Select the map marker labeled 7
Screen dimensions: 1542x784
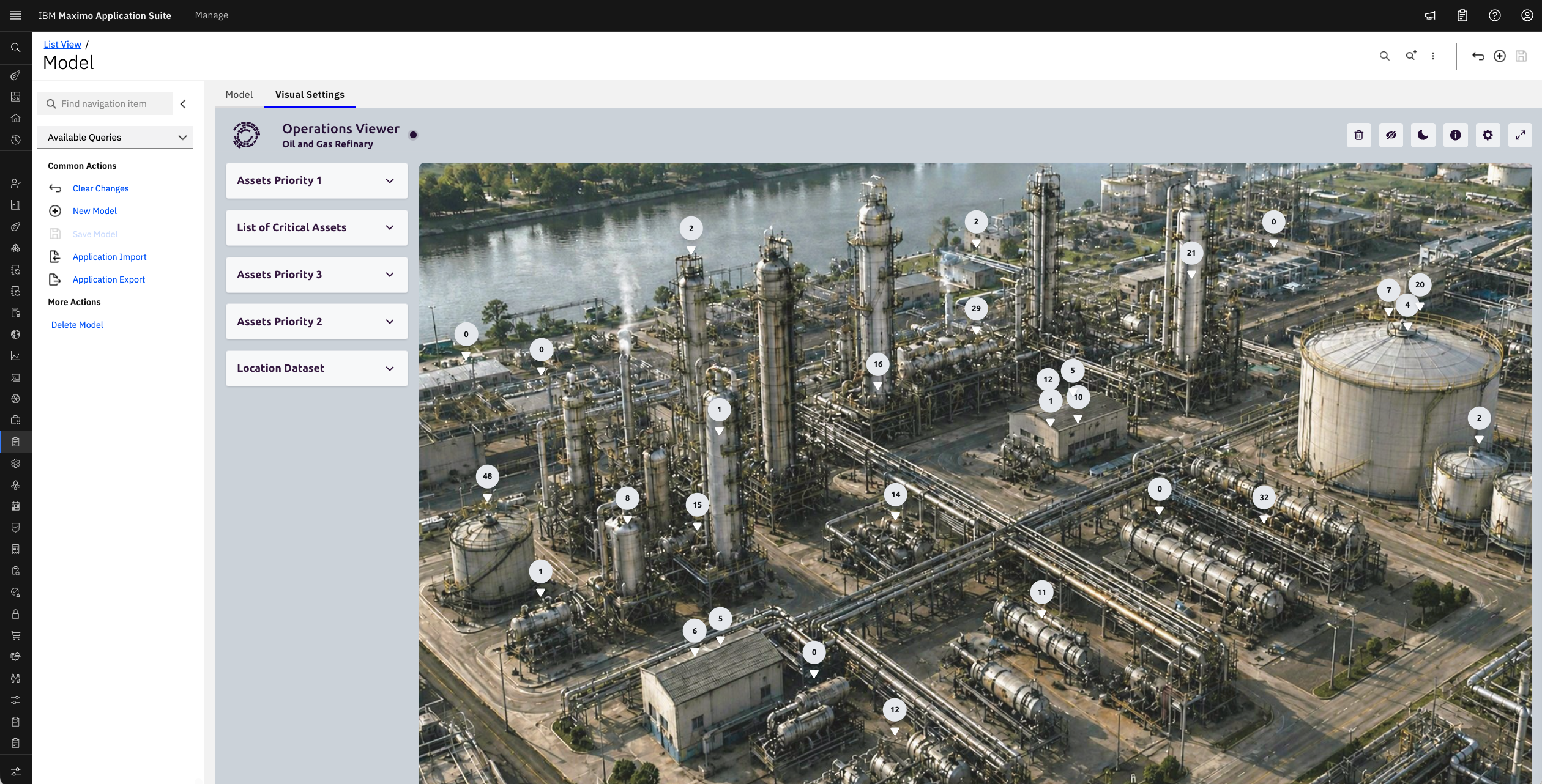[x=1388, y=290]
